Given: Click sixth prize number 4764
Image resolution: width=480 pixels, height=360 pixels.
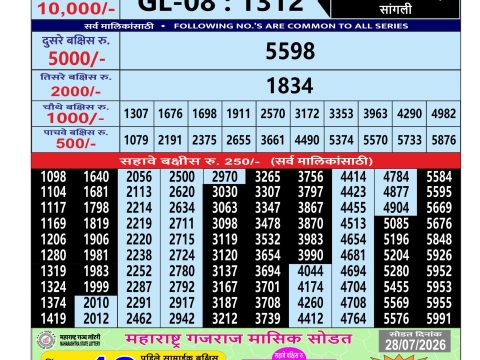Looking at the screenshot, I should coord(353,319).
